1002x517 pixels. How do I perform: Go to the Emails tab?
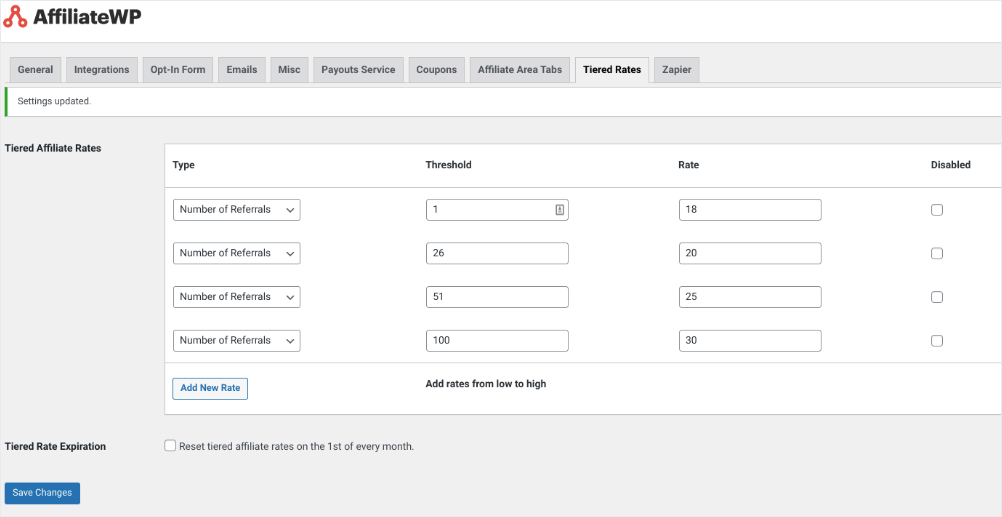pyautogui.click(x=242, y=70)
